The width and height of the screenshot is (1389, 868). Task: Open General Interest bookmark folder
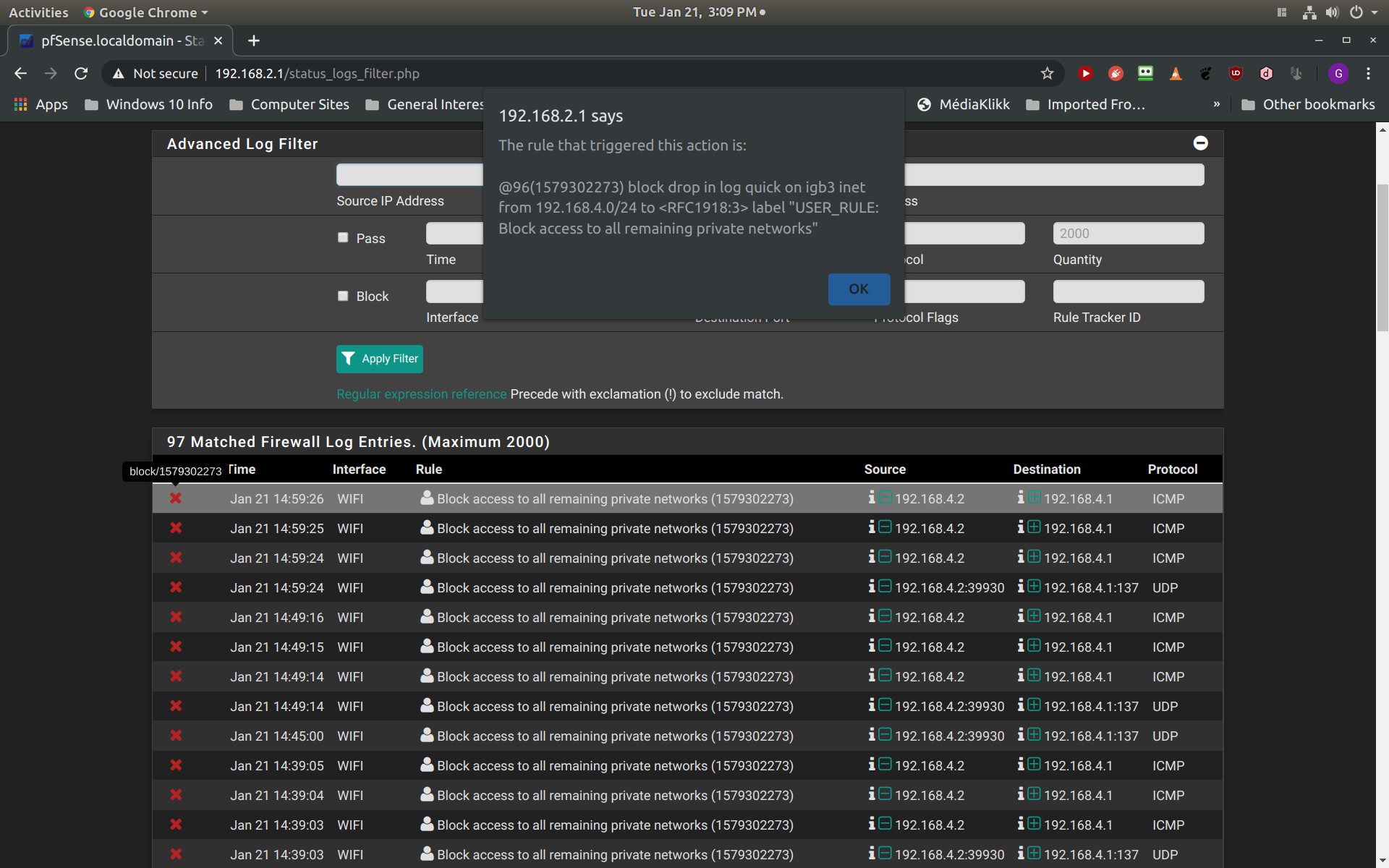coord(425,104)
